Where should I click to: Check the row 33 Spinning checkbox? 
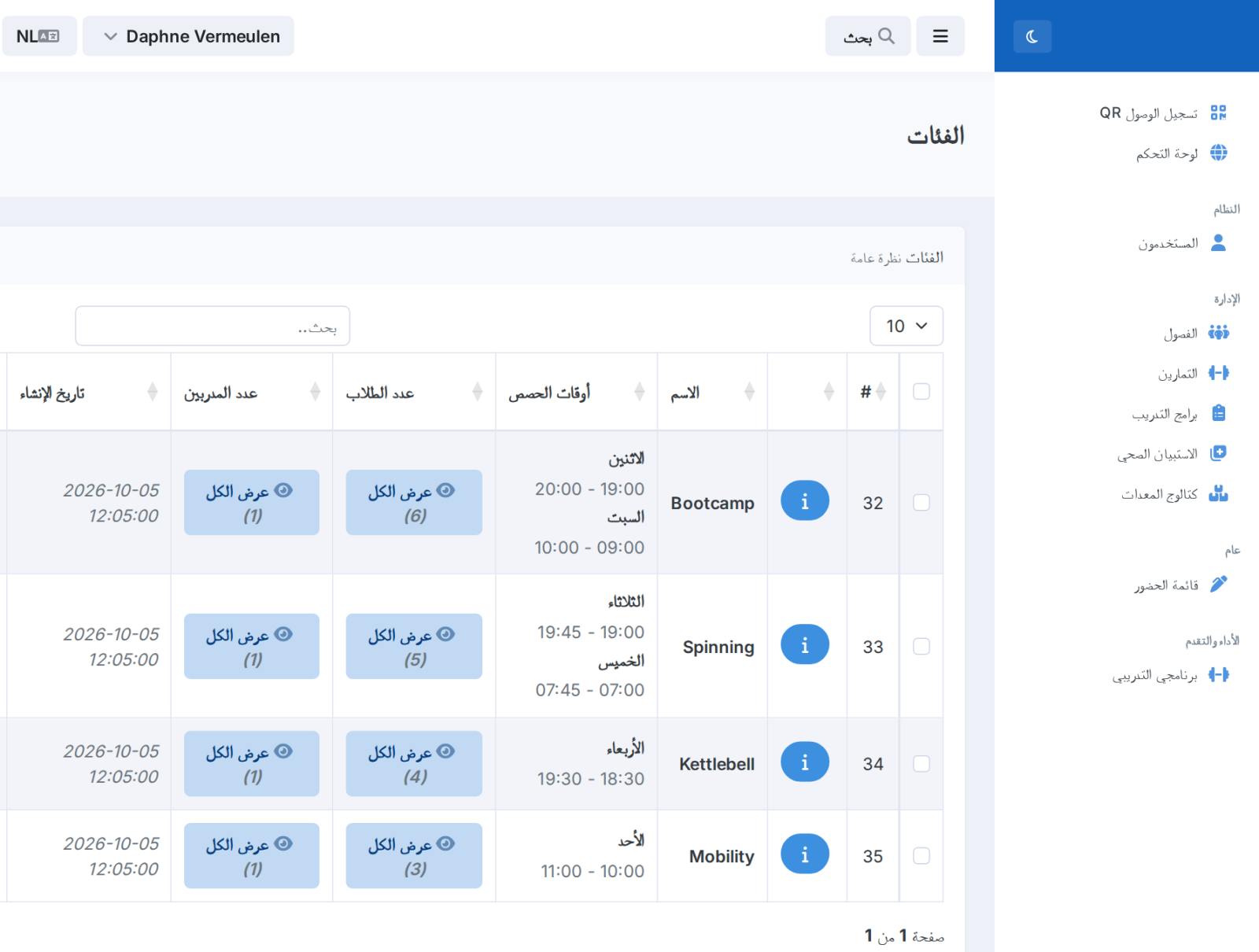pyautogui.click(x=921, y=646)
